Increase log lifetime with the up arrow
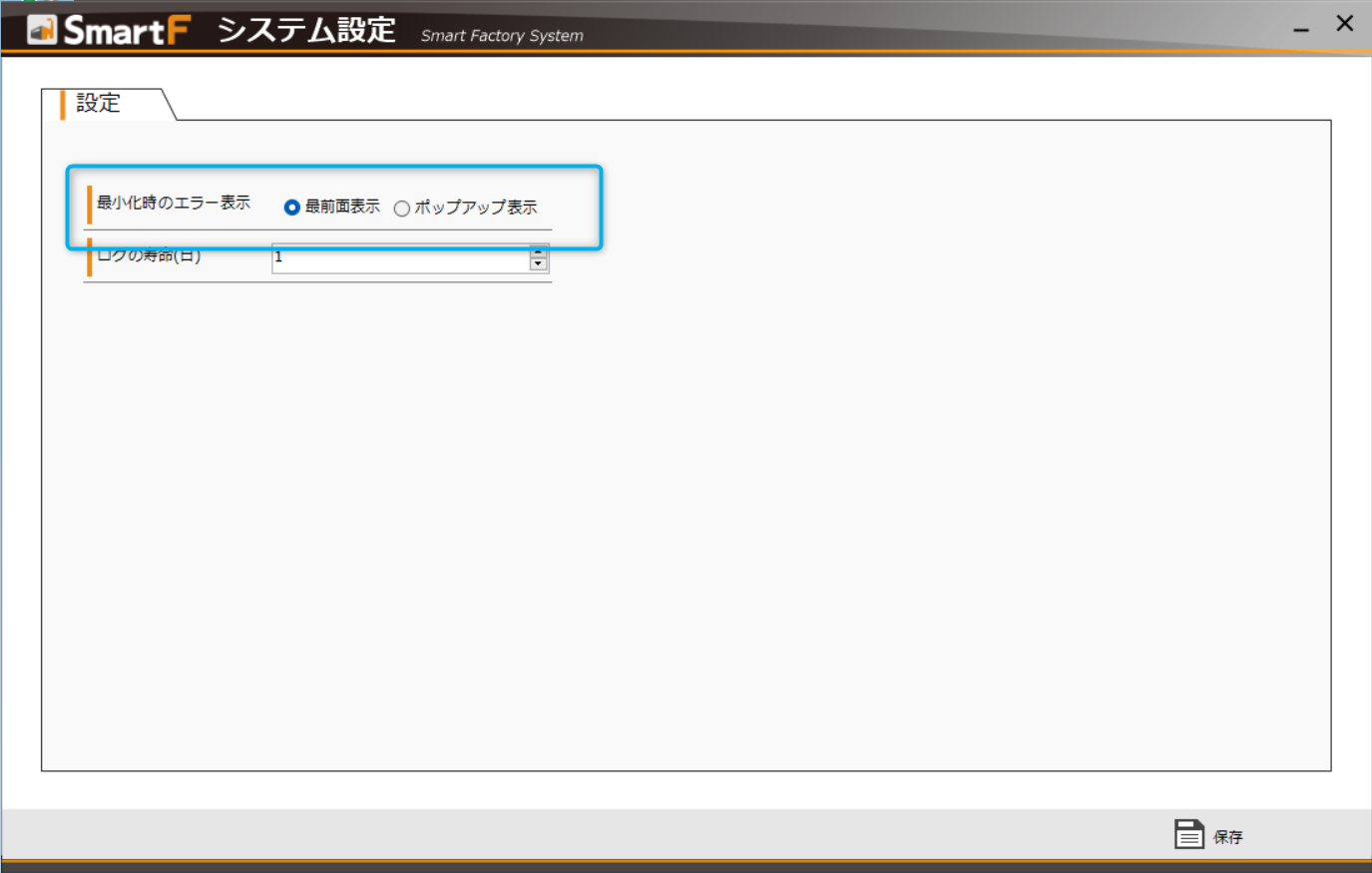Image resolution: width=1372 pixels, height=873 pixels. tap(539, 251)
